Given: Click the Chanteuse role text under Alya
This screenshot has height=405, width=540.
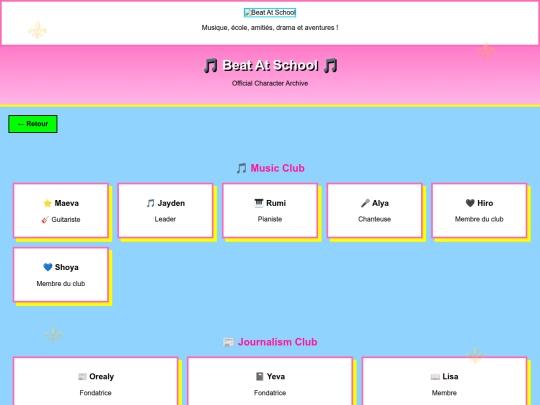Looking at the screenshot, I should [375, 219].
